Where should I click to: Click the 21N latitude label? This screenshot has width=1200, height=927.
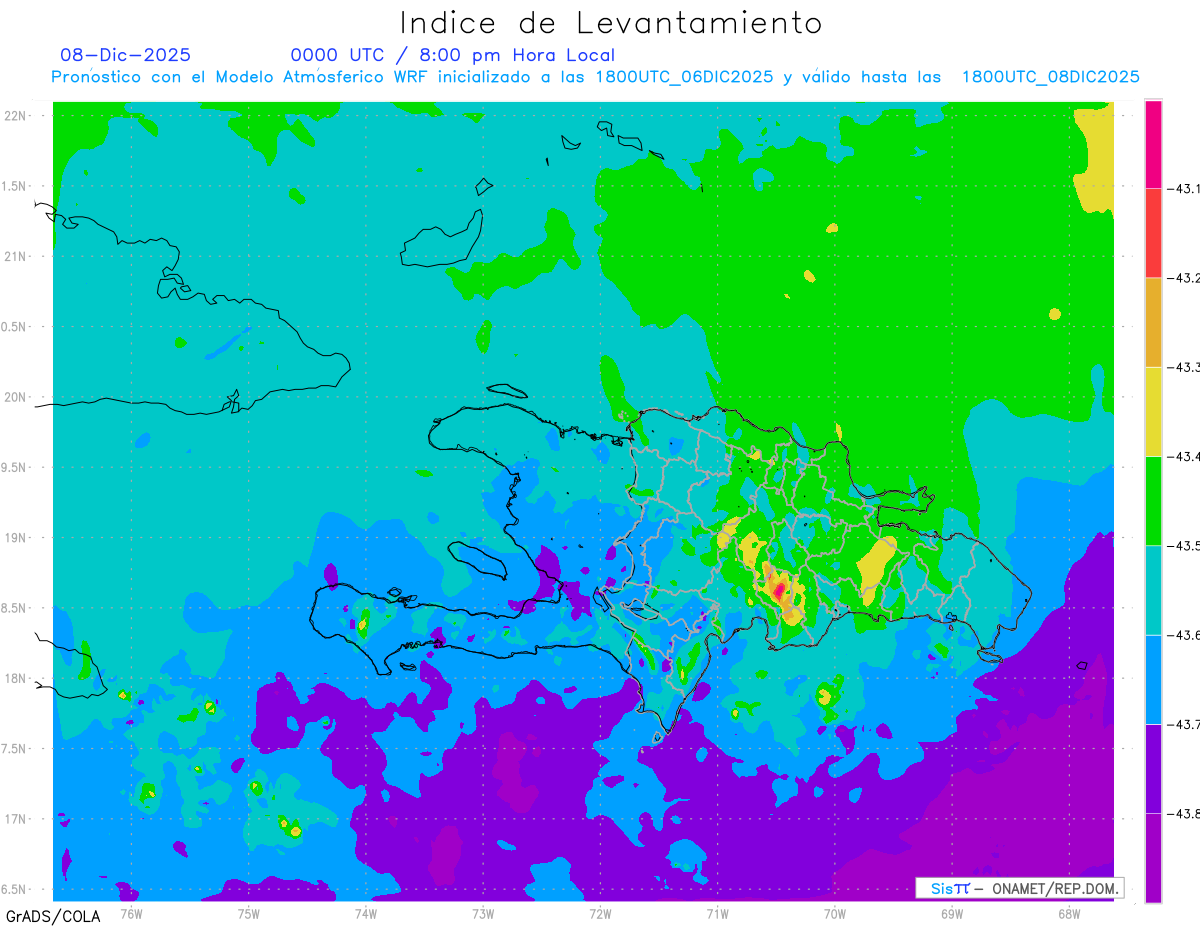15,257
